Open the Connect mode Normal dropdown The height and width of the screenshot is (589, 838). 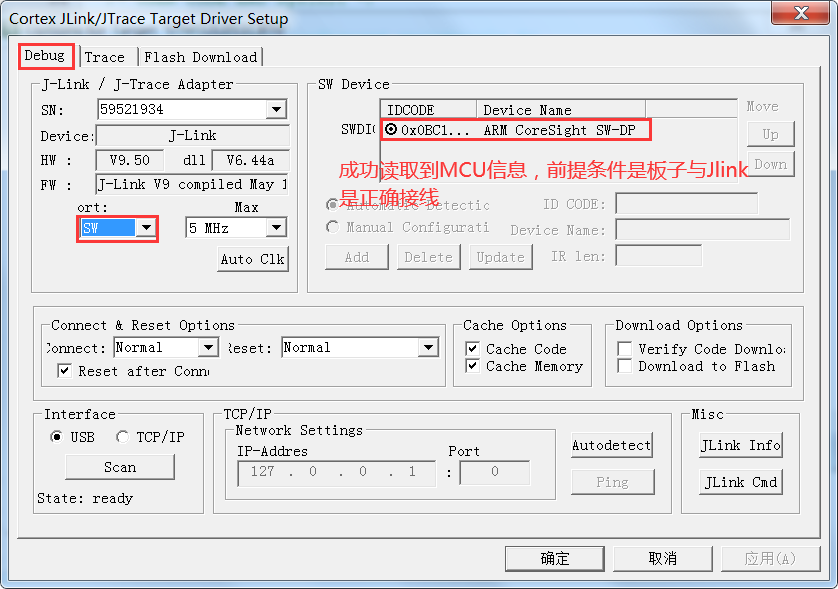point(208,347)
